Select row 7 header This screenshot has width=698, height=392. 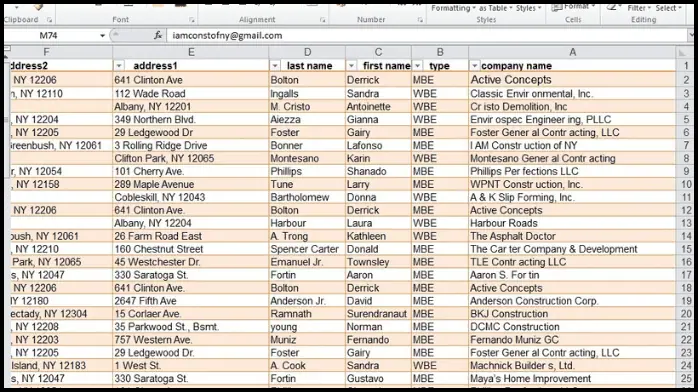(686, 145)
